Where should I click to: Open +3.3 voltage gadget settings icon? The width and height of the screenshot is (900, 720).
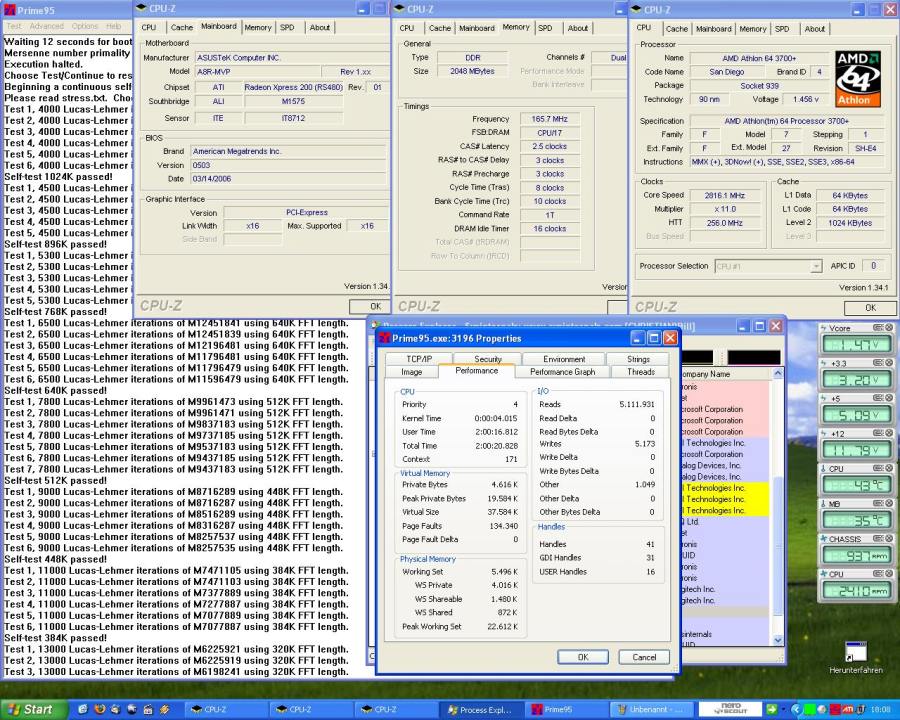(x=878, y=363)
